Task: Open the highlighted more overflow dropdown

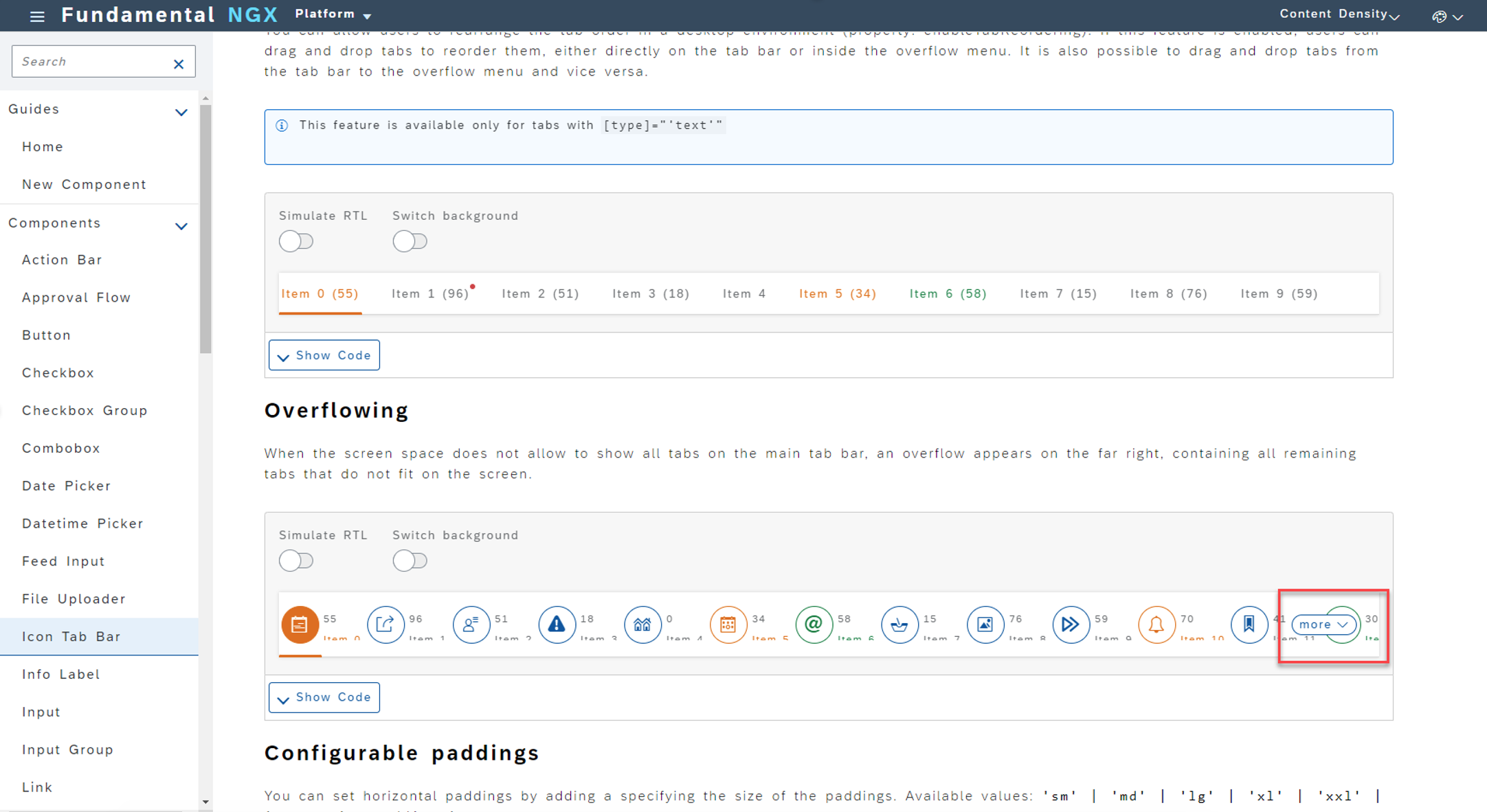Action: pyautogui.click(x=1323, y=624)
